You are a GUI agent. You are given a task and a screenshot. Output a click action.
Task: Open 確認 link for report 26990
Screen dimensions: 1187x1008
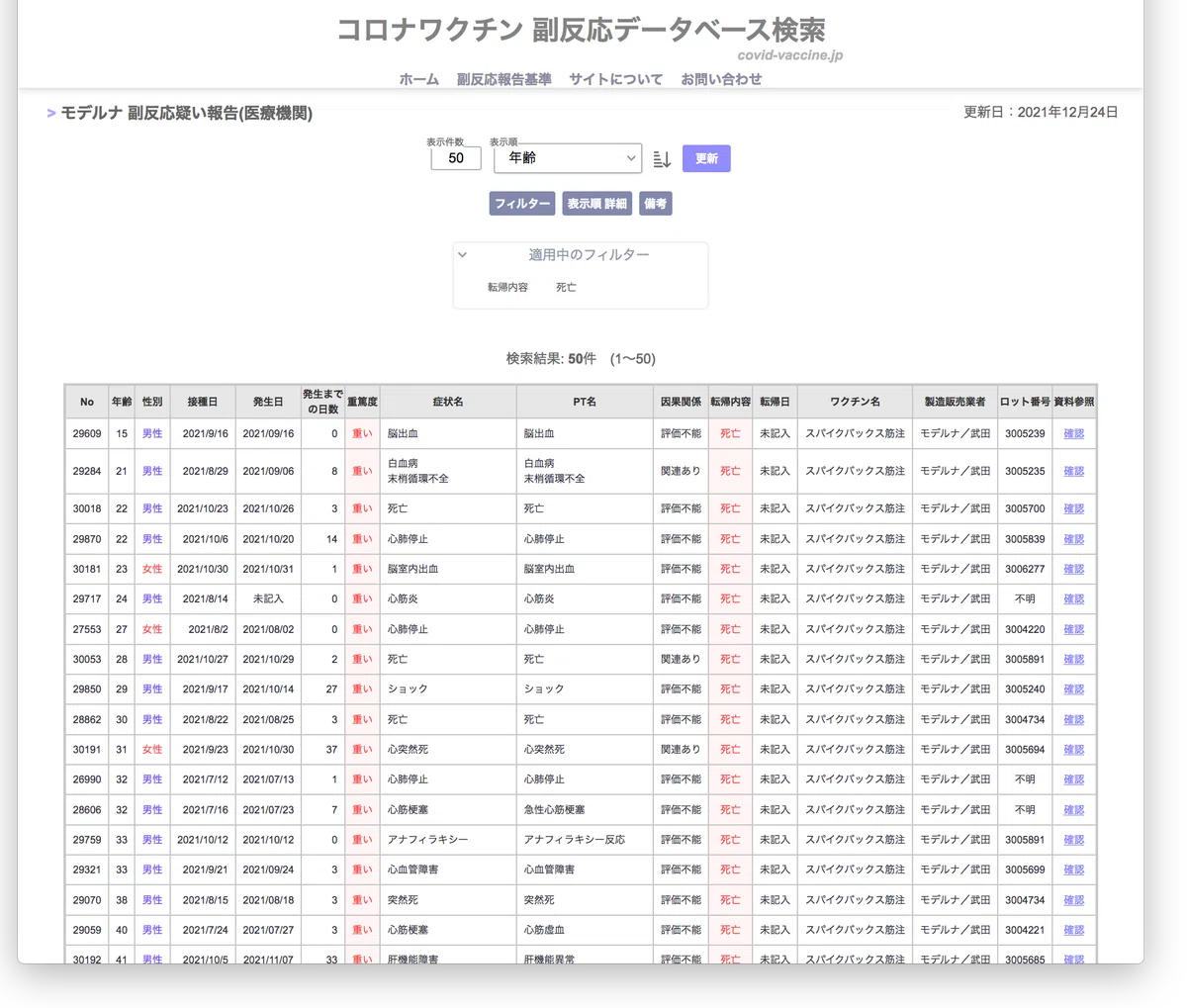(1073, 779)
